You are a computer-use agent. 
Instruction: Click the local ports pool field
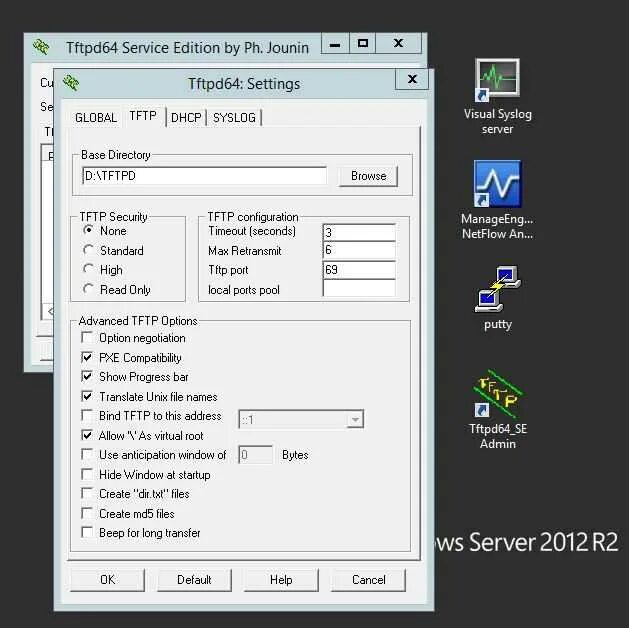tap(359, 288)
